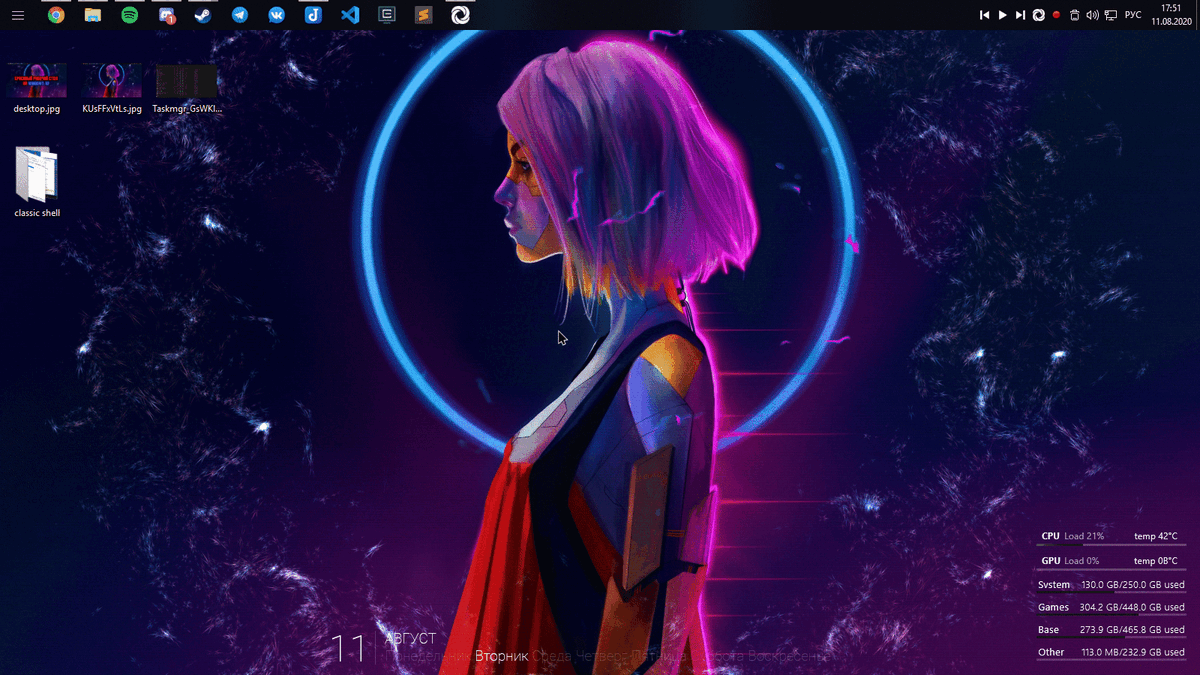Open the recycle bin tray icon
The width and height of the screenshot is (1200, 675).
(x=1074, y=15)
